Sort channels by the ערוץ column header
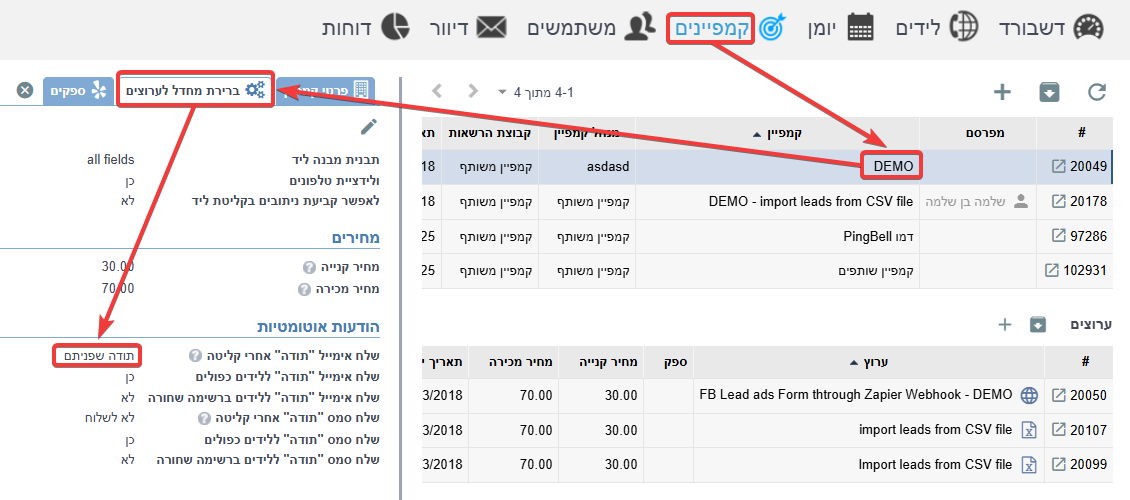 pos(868,362)
